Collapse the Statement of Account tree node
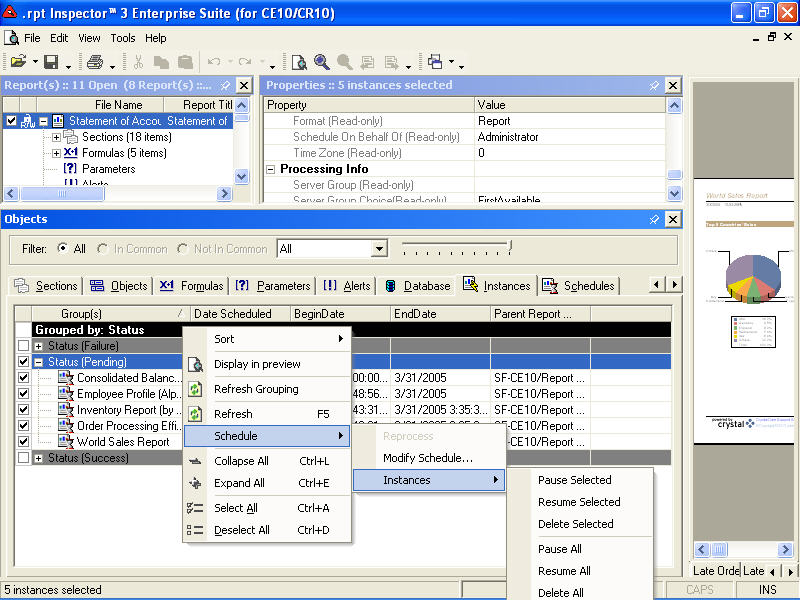 click(44, 121)
